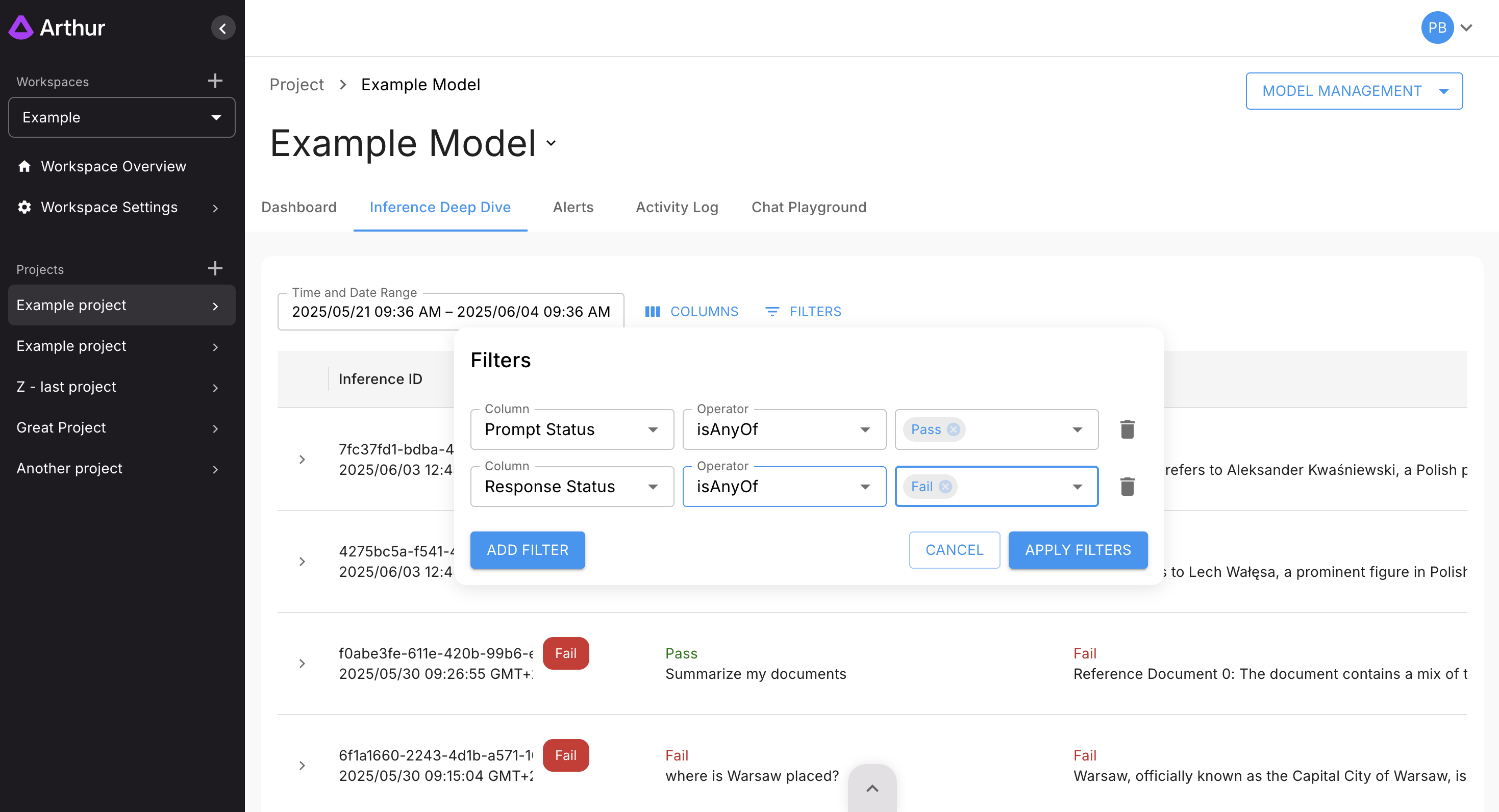Delete the Response Status filter row
The height and width of the screenshot is (812, 1499).
pyautogui.click(x=1127, y=486)
